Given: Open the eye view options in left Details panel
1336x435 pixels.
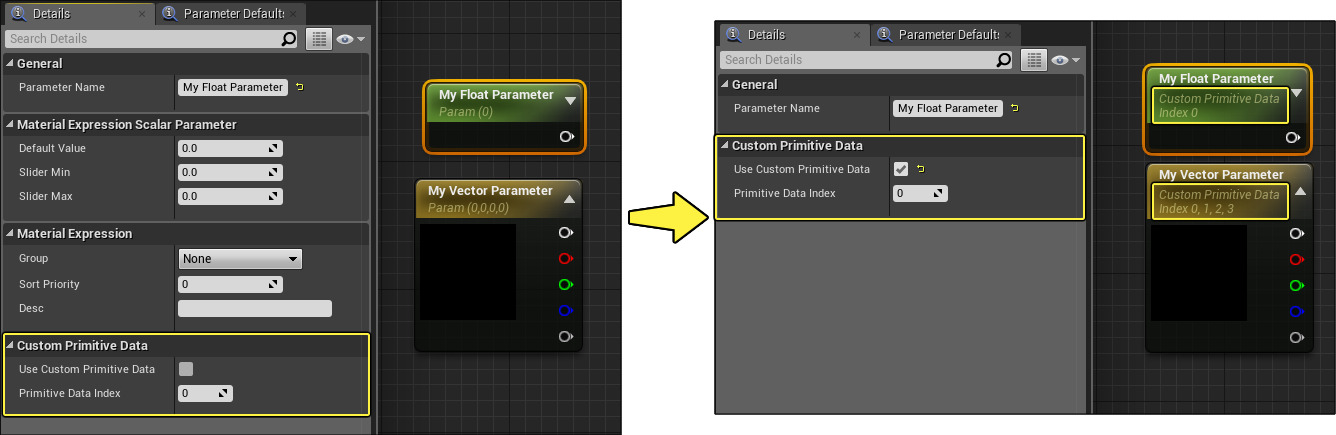Looking at the screenshot, I should pos(350,39).
